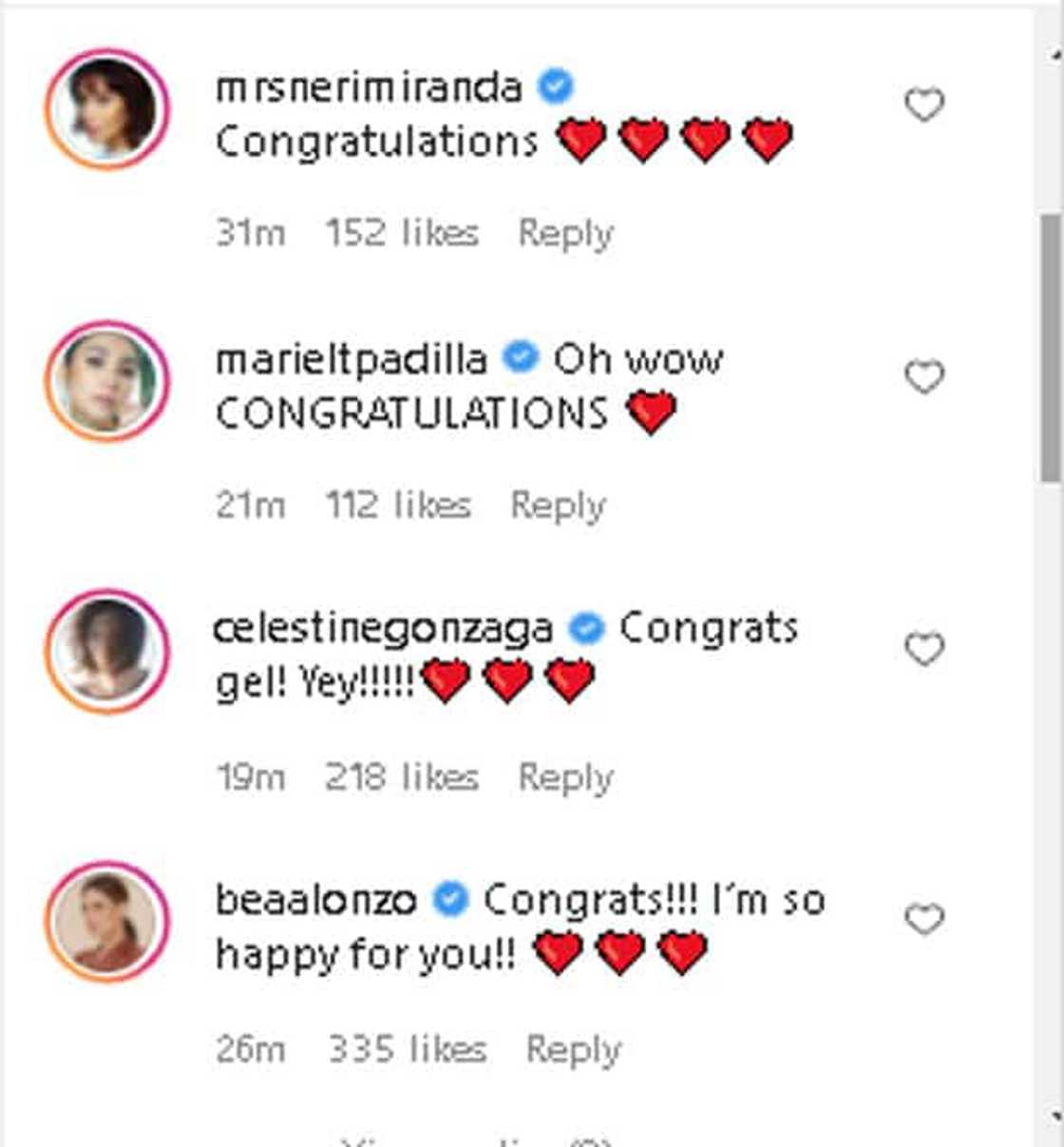Open beaalonzo username link
The height and width of the screenshot is (1147, 1064).
(316, 900)
